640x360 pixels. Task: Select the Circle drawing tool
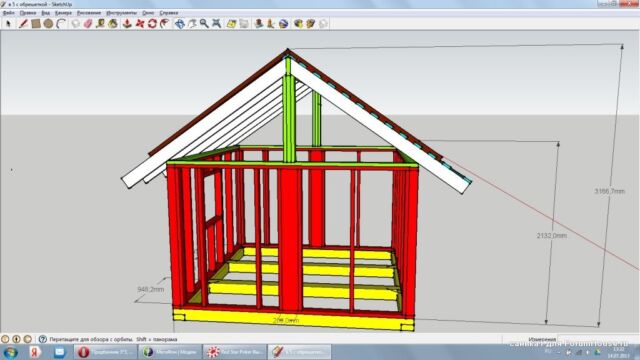(48, 24)
